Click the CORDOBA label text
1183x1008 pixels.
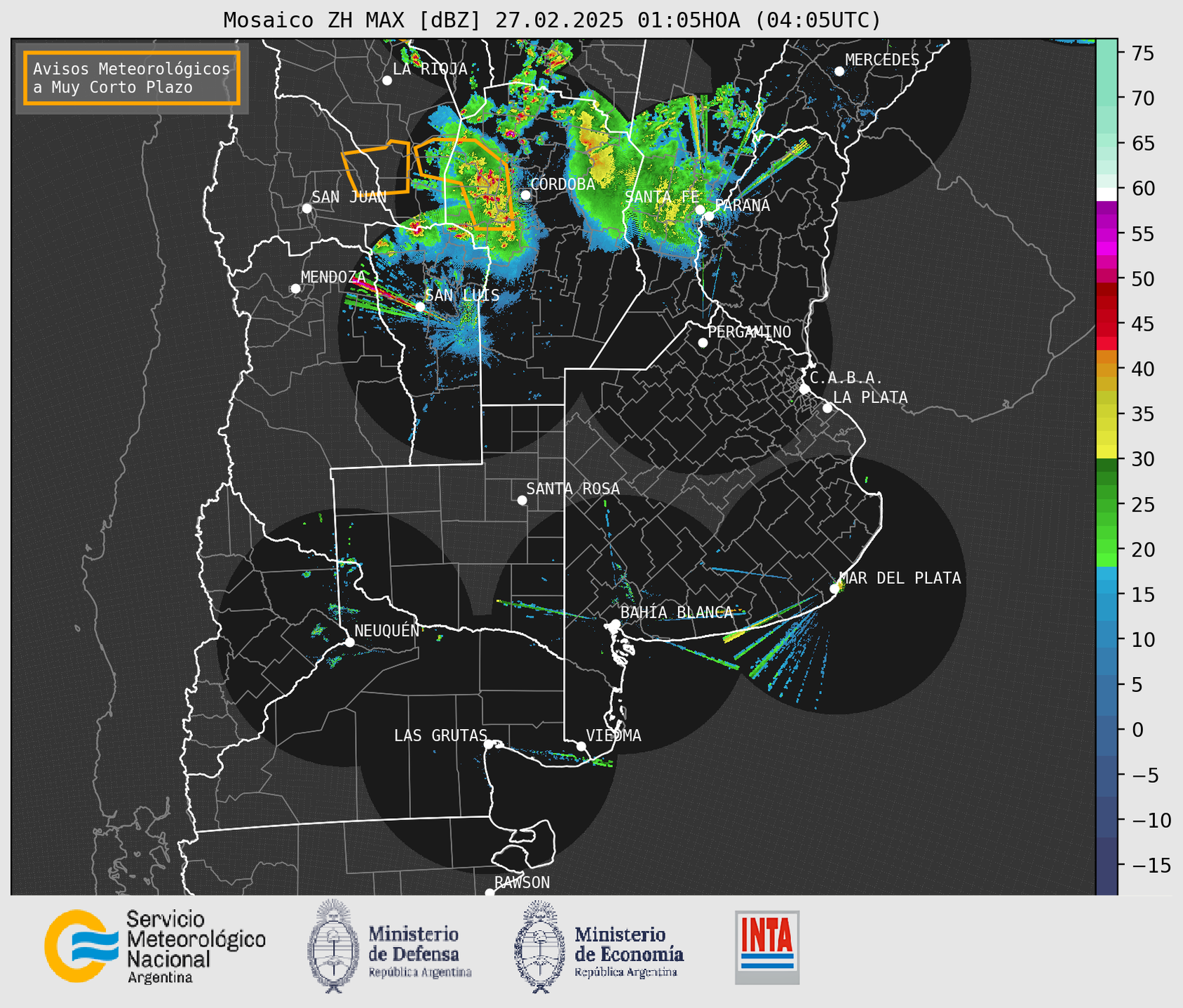click(562, 184)
